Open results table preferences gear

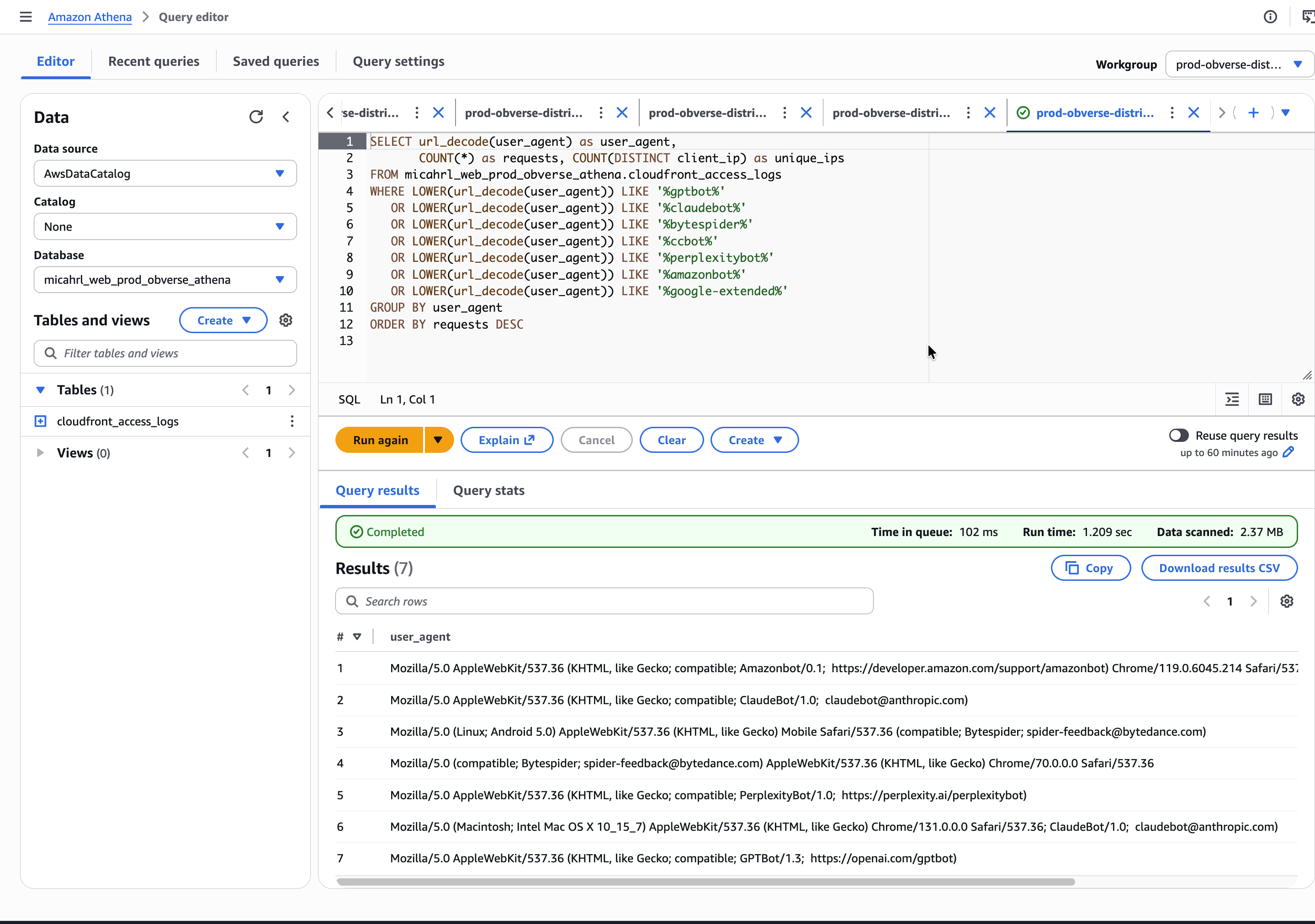pos(1286,601)
